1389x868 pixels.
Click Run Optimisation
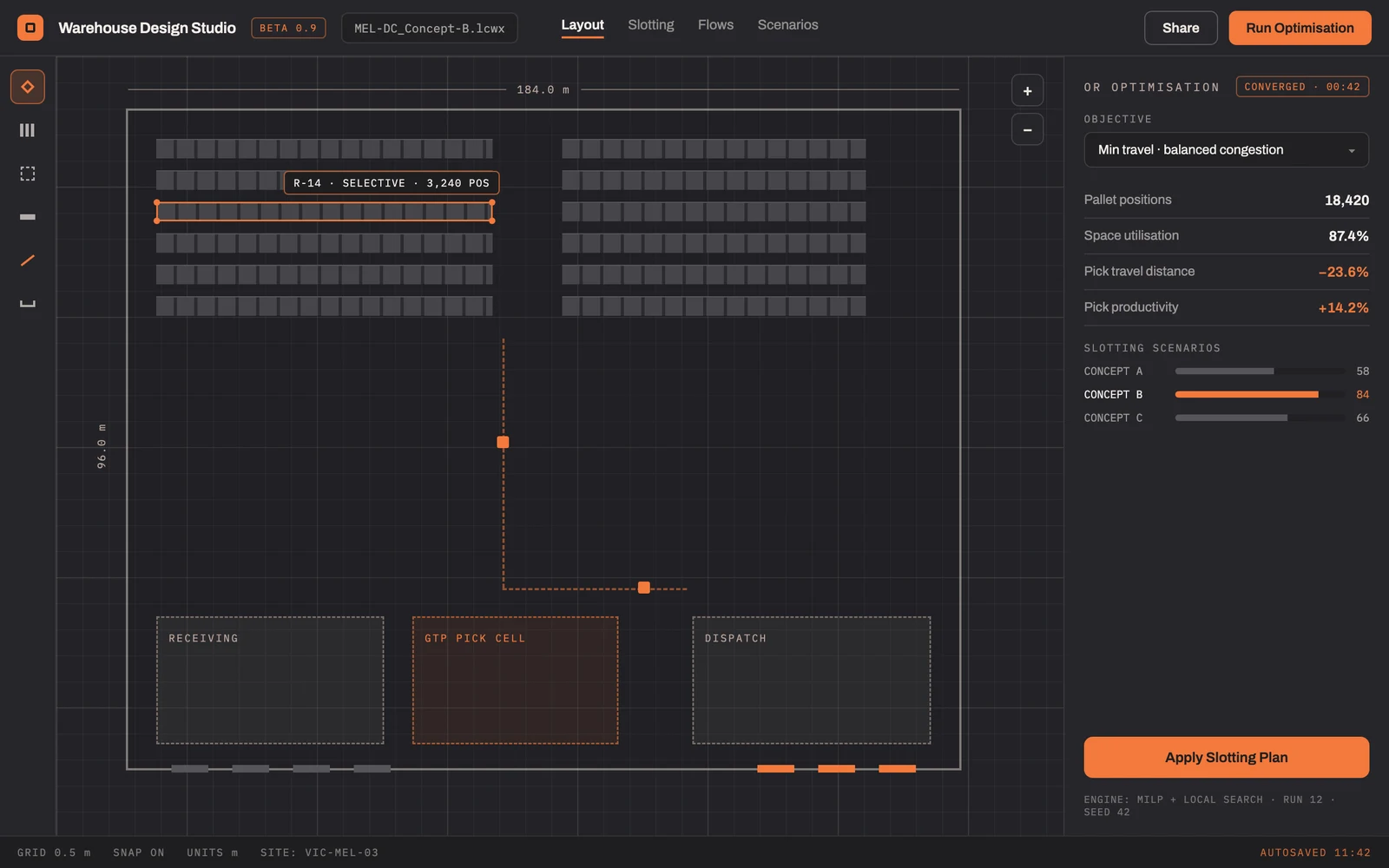click(x=1300, y=28)
